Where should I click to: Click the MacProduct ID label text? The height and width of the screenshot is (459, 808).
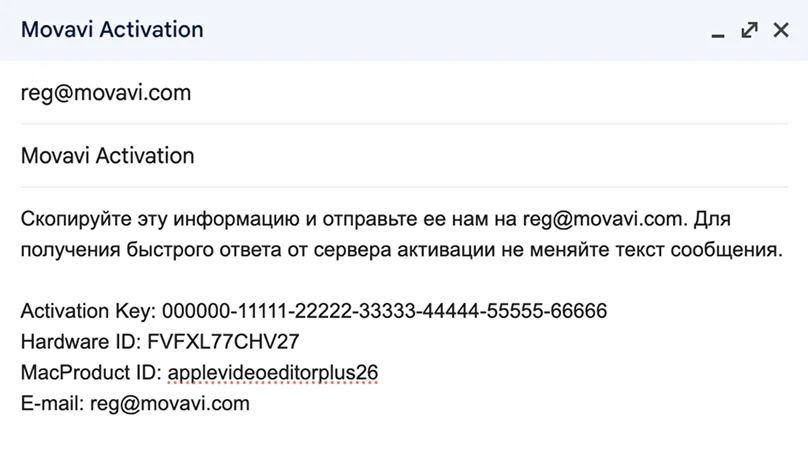click(x=91, y=373)
